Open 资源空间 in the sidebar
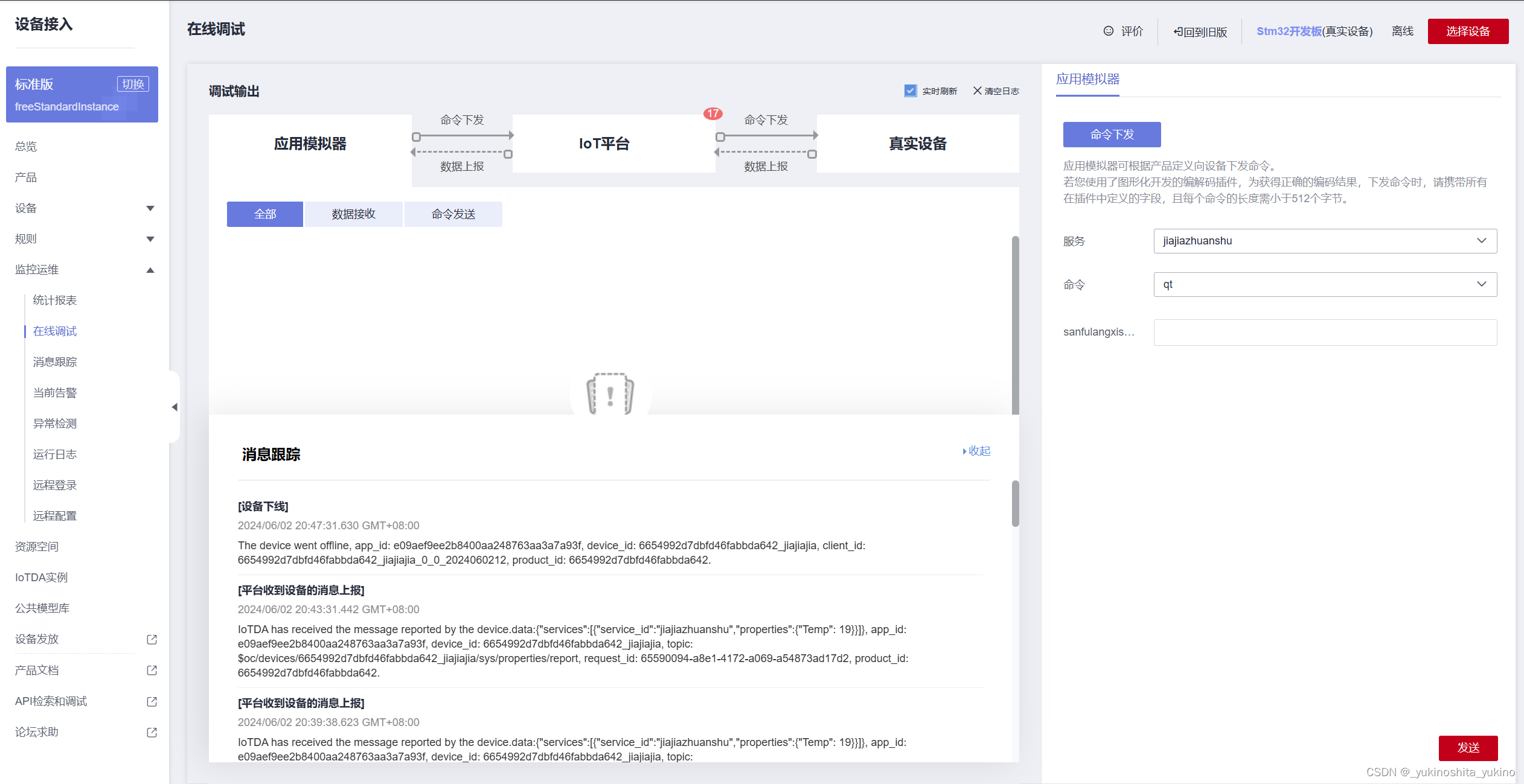The width and height of the screenshot is (1524, 784). pyautogui.click(x=37, y=547)
